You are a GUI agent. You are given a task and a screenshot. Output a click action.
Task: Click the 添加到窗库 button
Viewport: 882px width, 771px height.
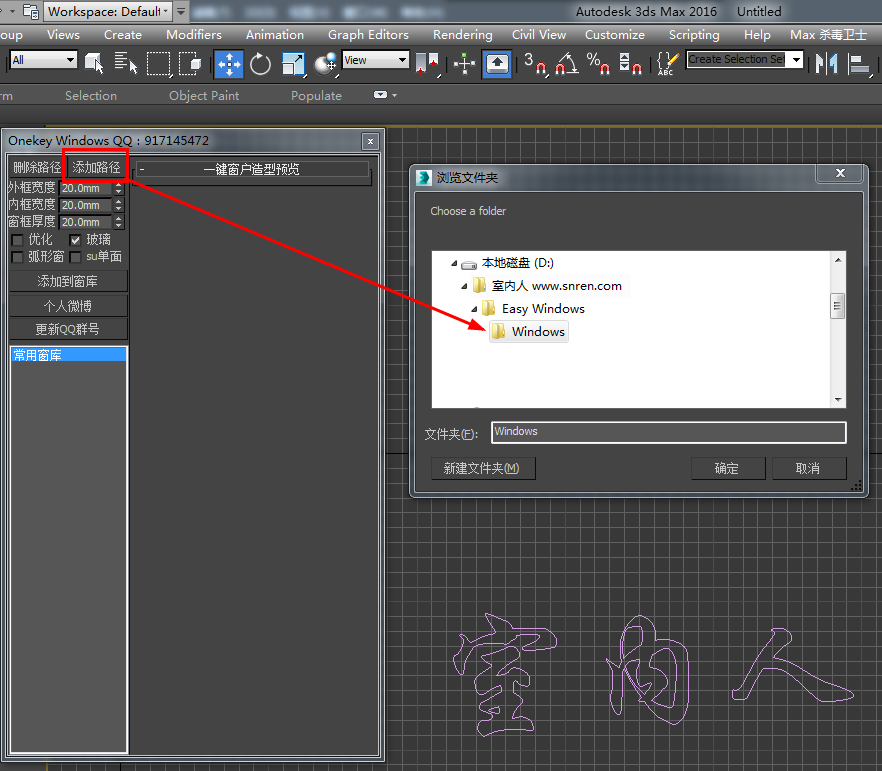(68, 281)
